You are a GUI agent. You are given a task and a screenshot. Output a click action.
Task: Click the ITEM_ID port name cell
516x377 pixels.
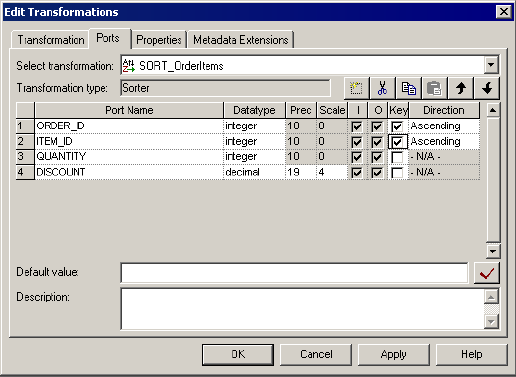(129, 141)
